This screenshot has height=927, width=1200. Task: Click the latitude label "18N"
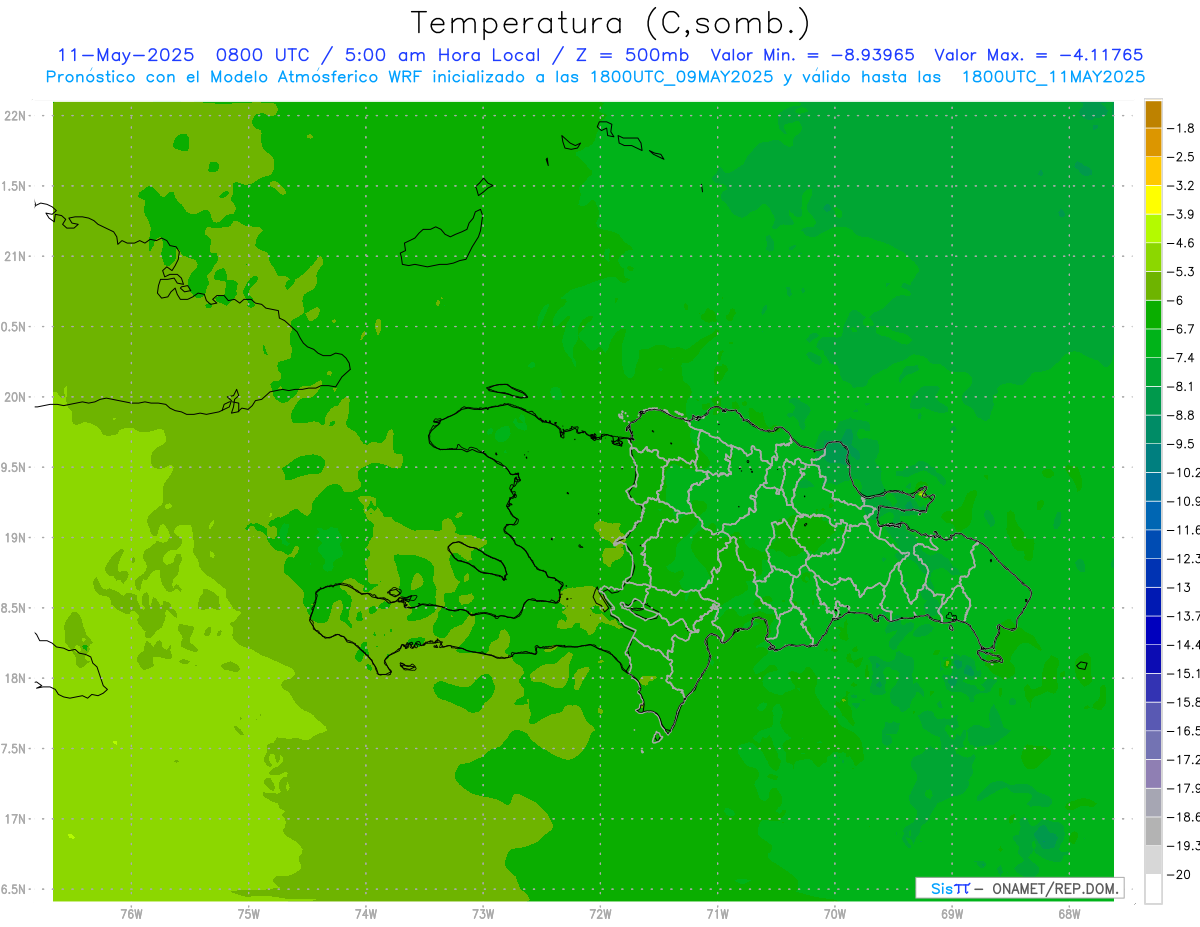tap(17, 678)
